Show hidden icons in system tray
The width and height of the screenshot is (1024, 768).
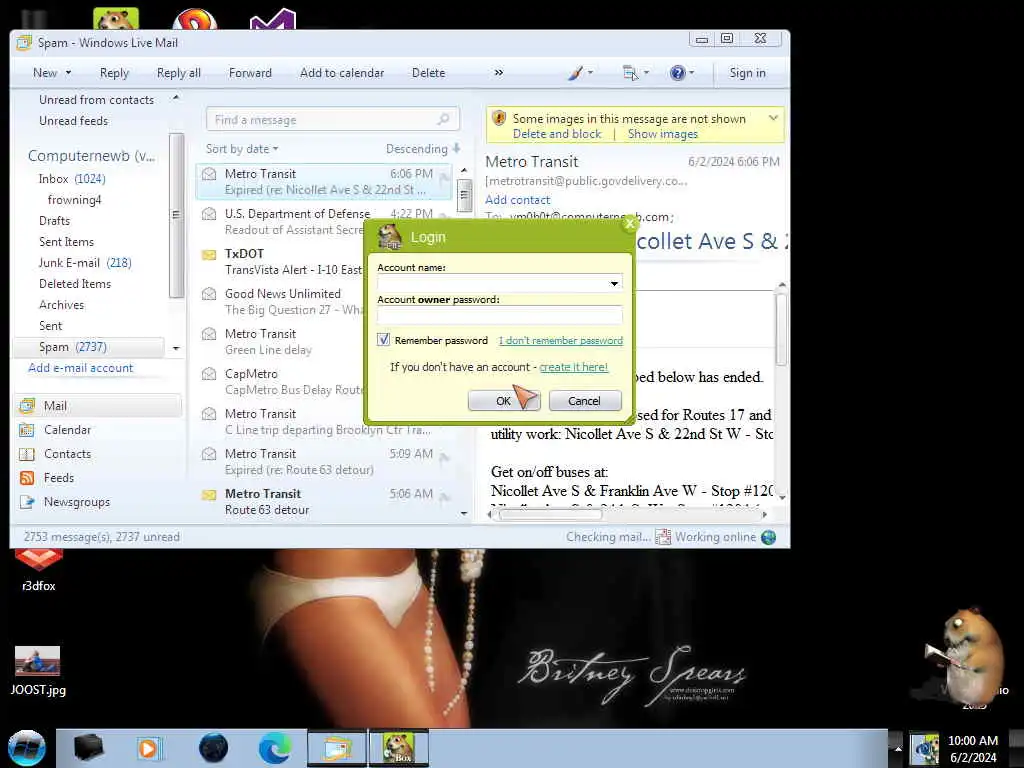[x=898, y=748]
